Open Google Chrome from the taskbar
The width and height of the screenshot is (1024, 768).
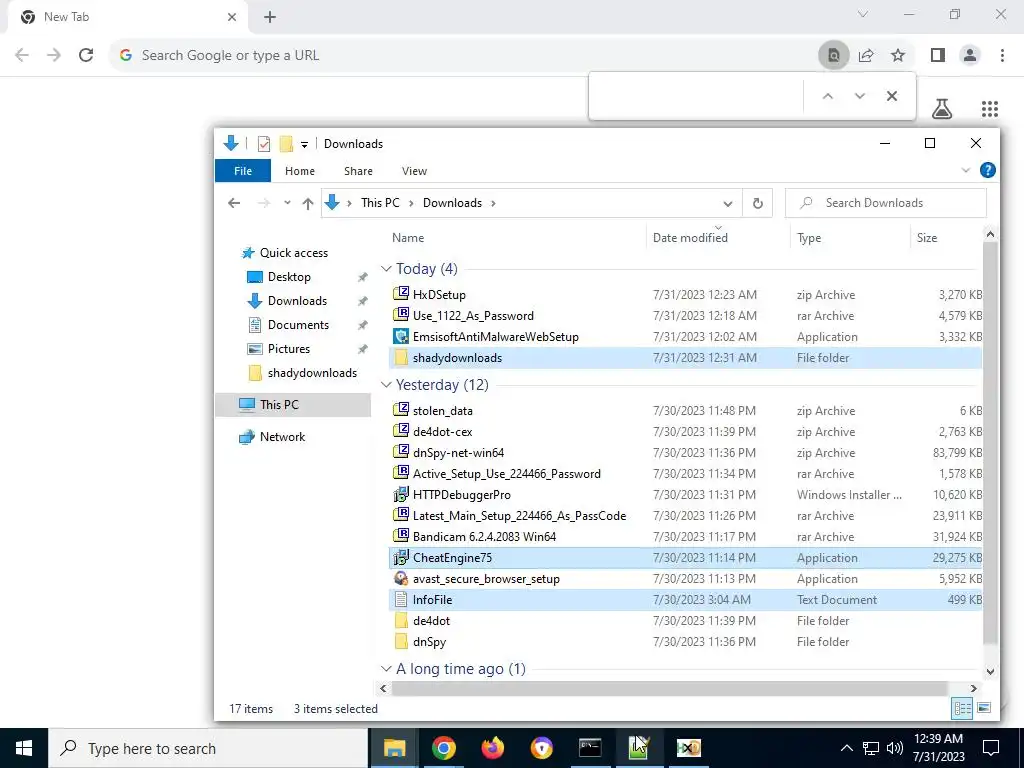(443, 748)
